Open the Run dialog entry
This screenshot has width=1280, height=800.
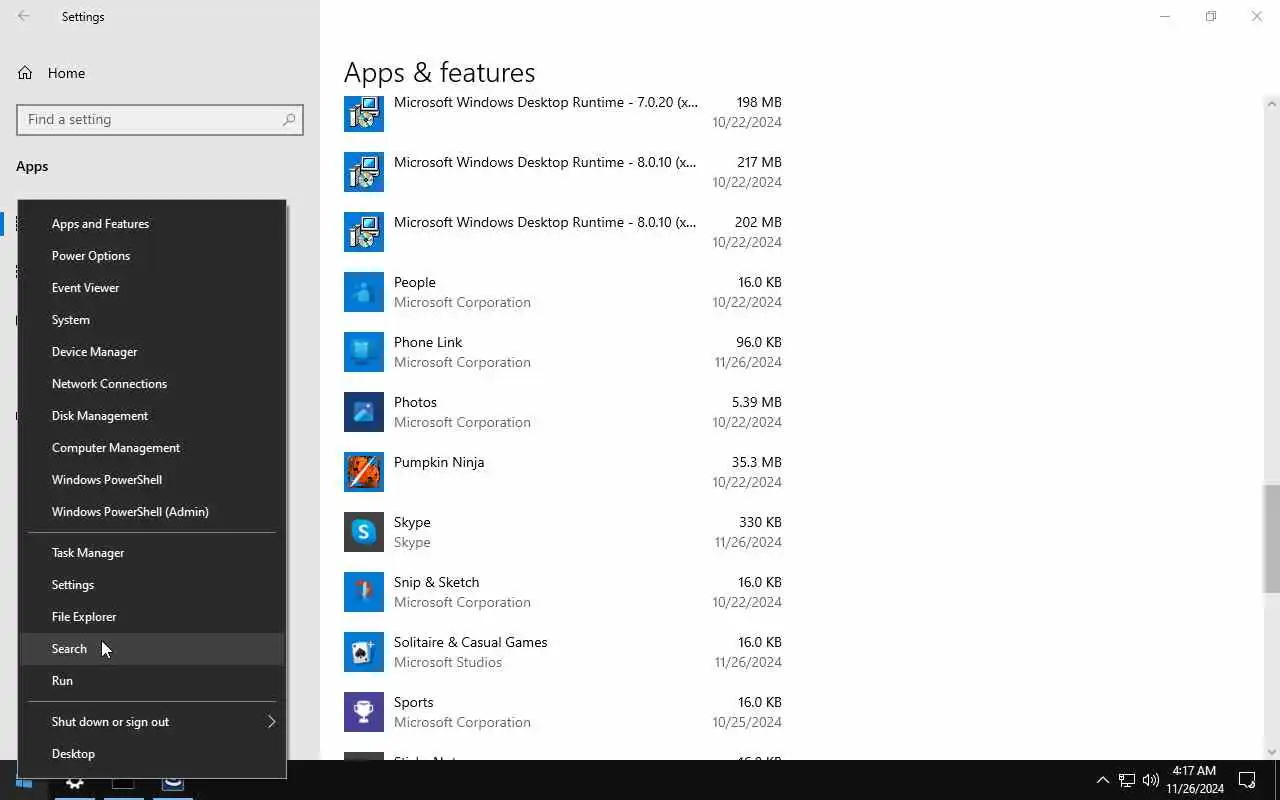(152, 681)
